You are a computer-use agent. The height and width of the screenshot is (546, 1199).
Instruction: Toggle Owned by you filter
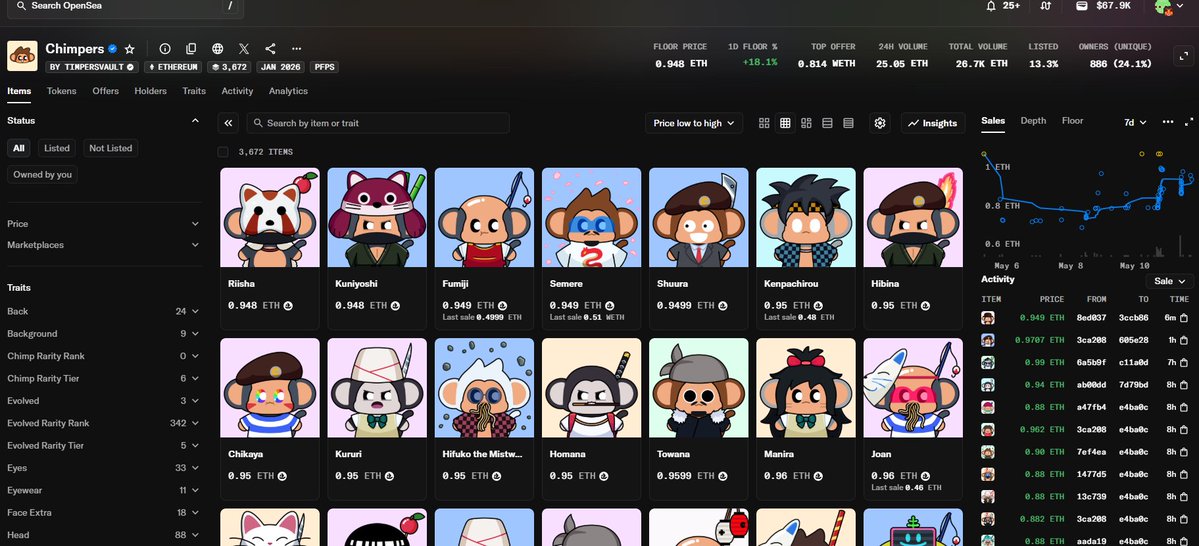tap(43, 175)
